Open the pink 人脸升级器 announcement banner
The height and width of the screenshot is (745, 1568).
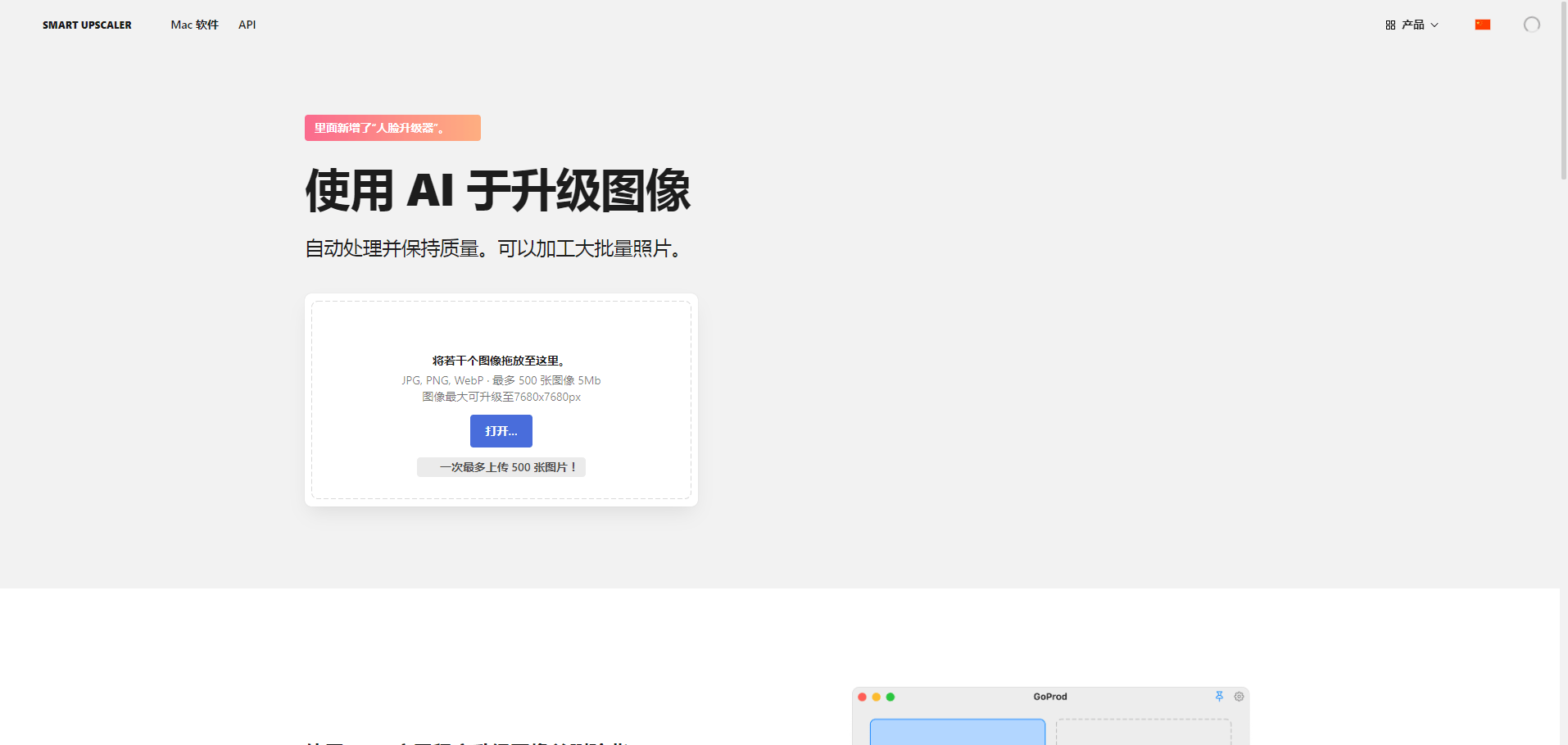click(x=392, y=128)
